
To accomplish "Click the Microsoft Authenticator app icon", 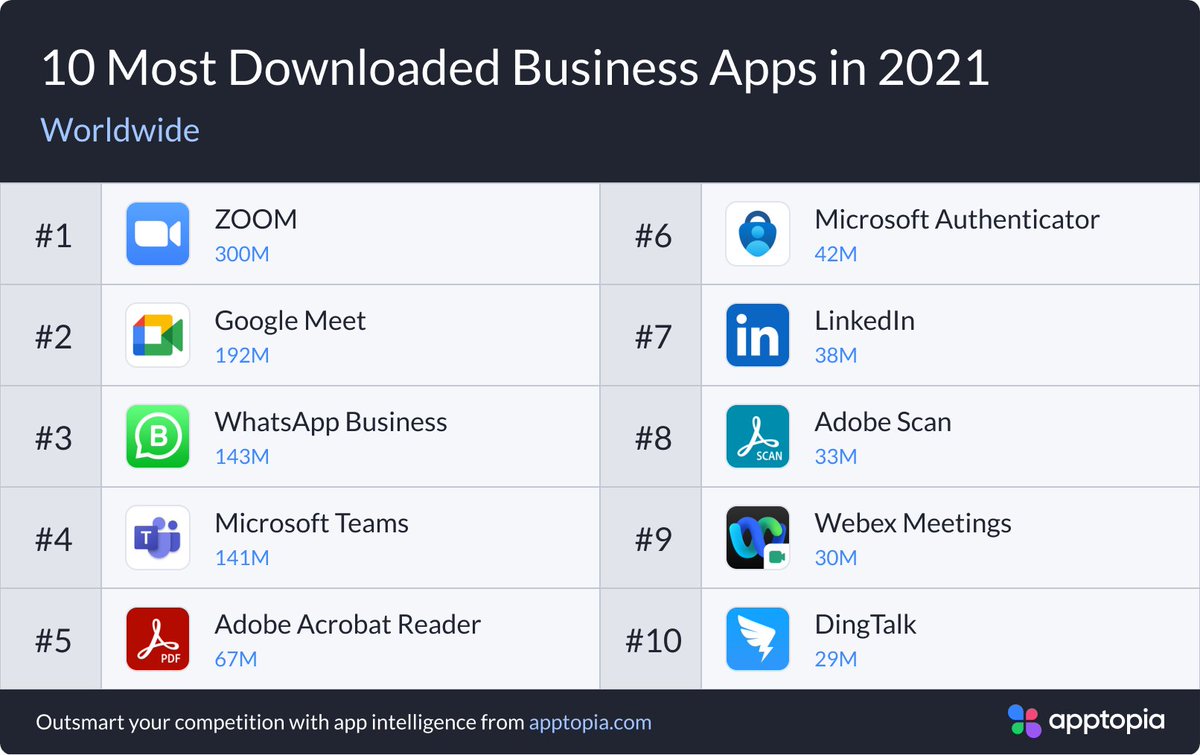I will point(757,234).
